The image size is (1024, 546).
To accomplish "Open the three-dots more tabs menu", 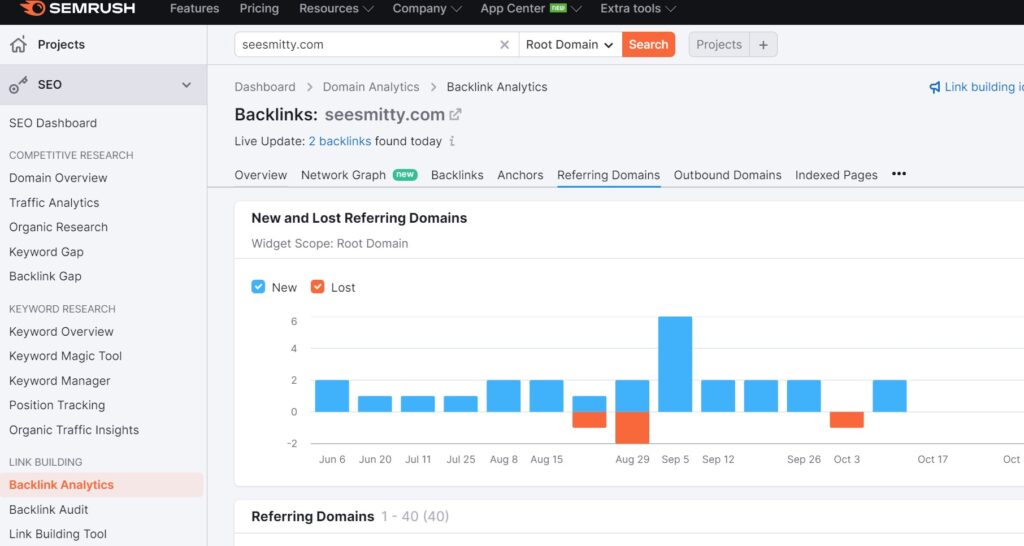I will coord(899,174).
